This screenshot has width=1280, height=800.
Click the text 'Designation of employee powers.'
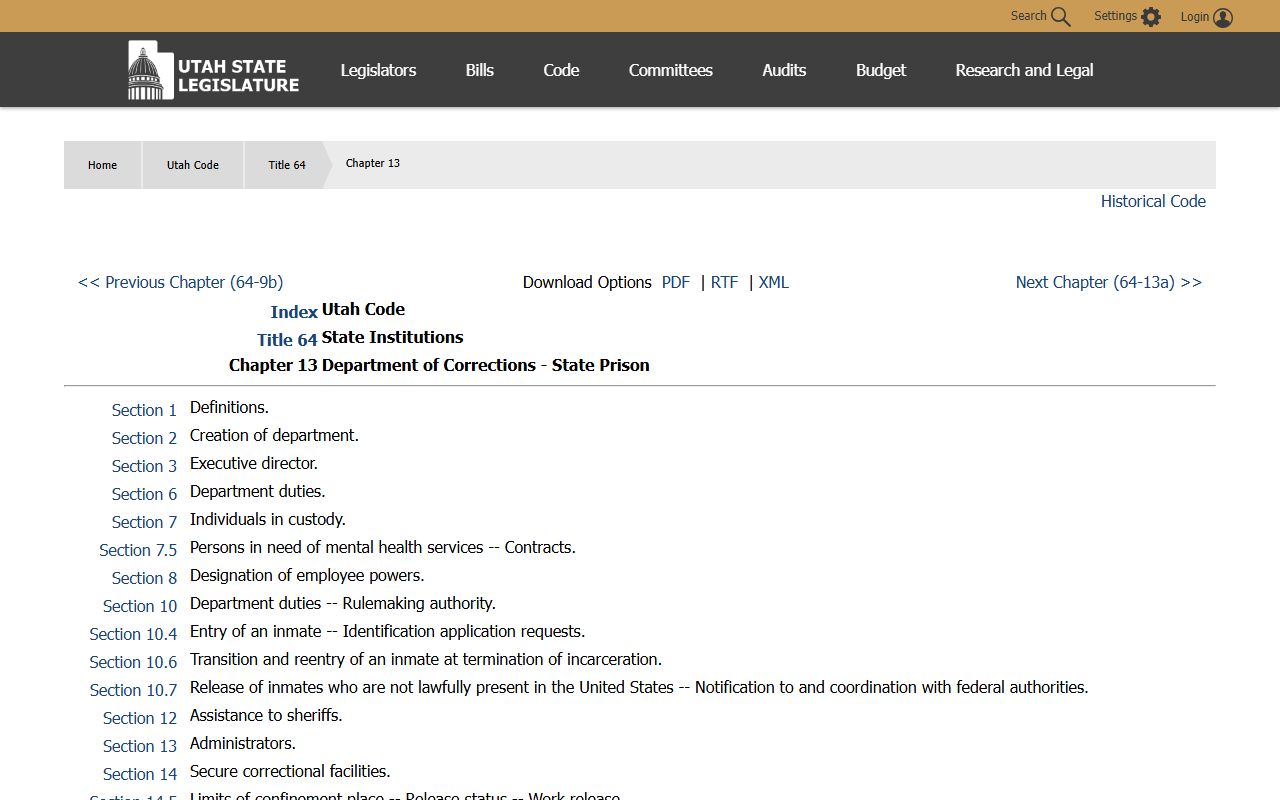click(x=307, y=575)
